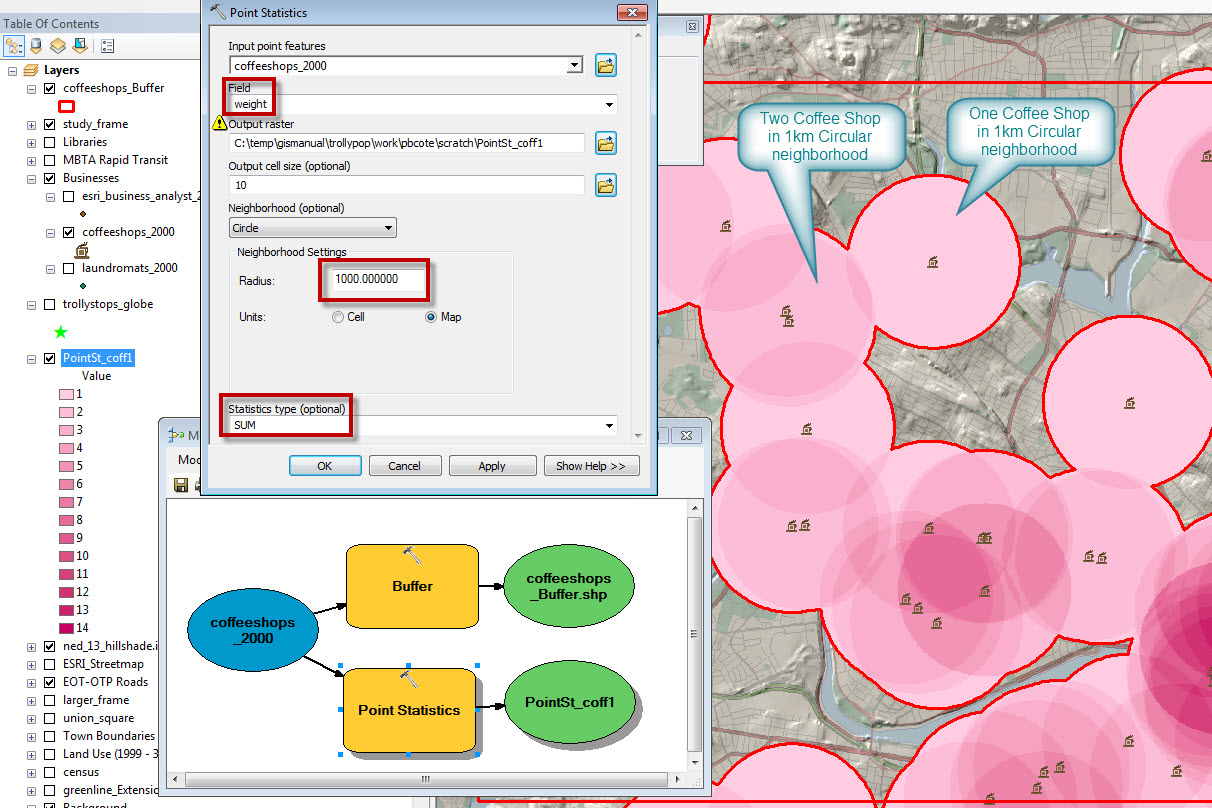Open the Neighborhood dropdown showing Circle
This screenshot has width=1212, height=808.
[386, 227]
